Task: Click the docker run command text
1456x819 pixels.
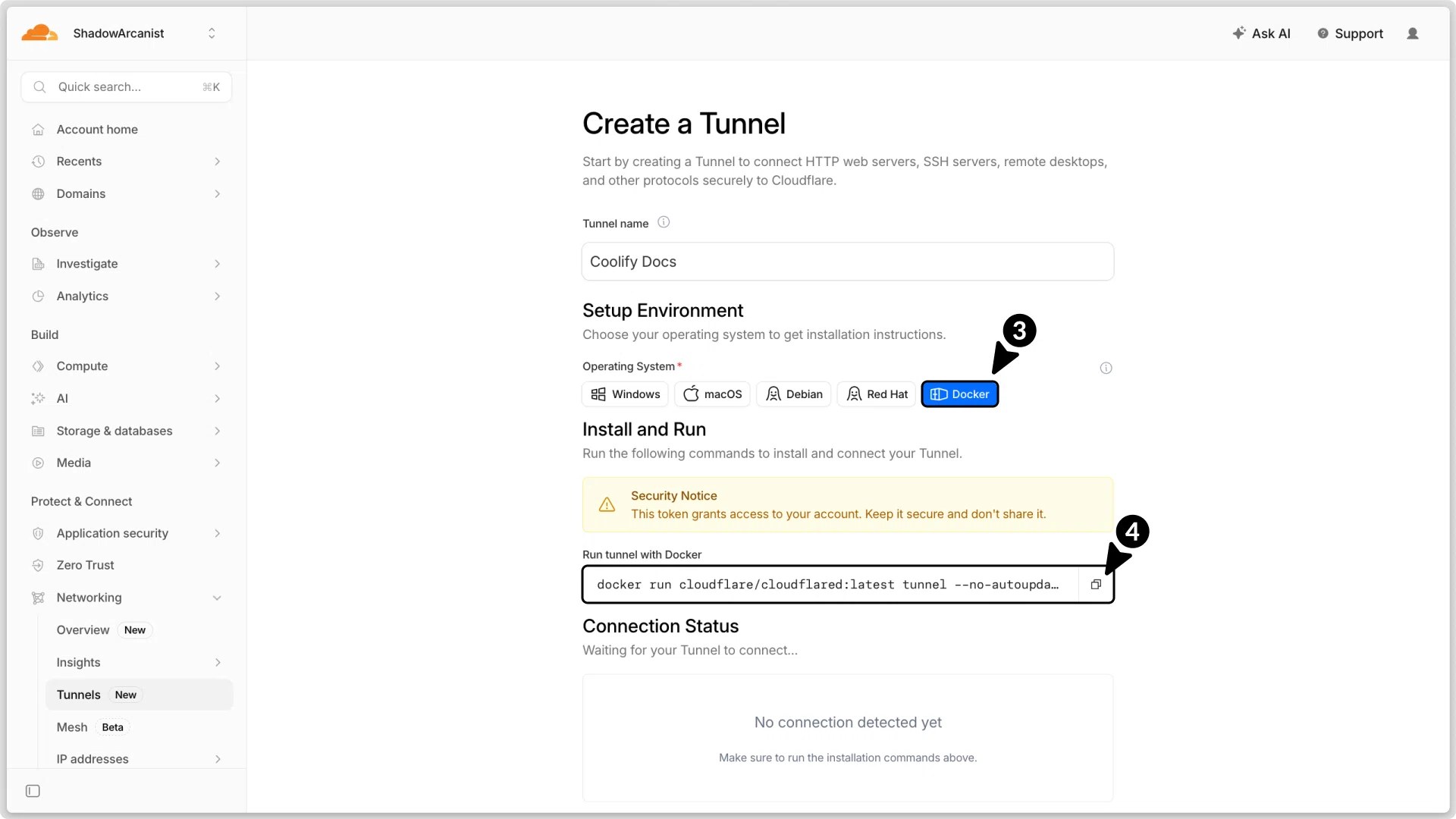Action: pyautogui.click(x=827, y=585)
